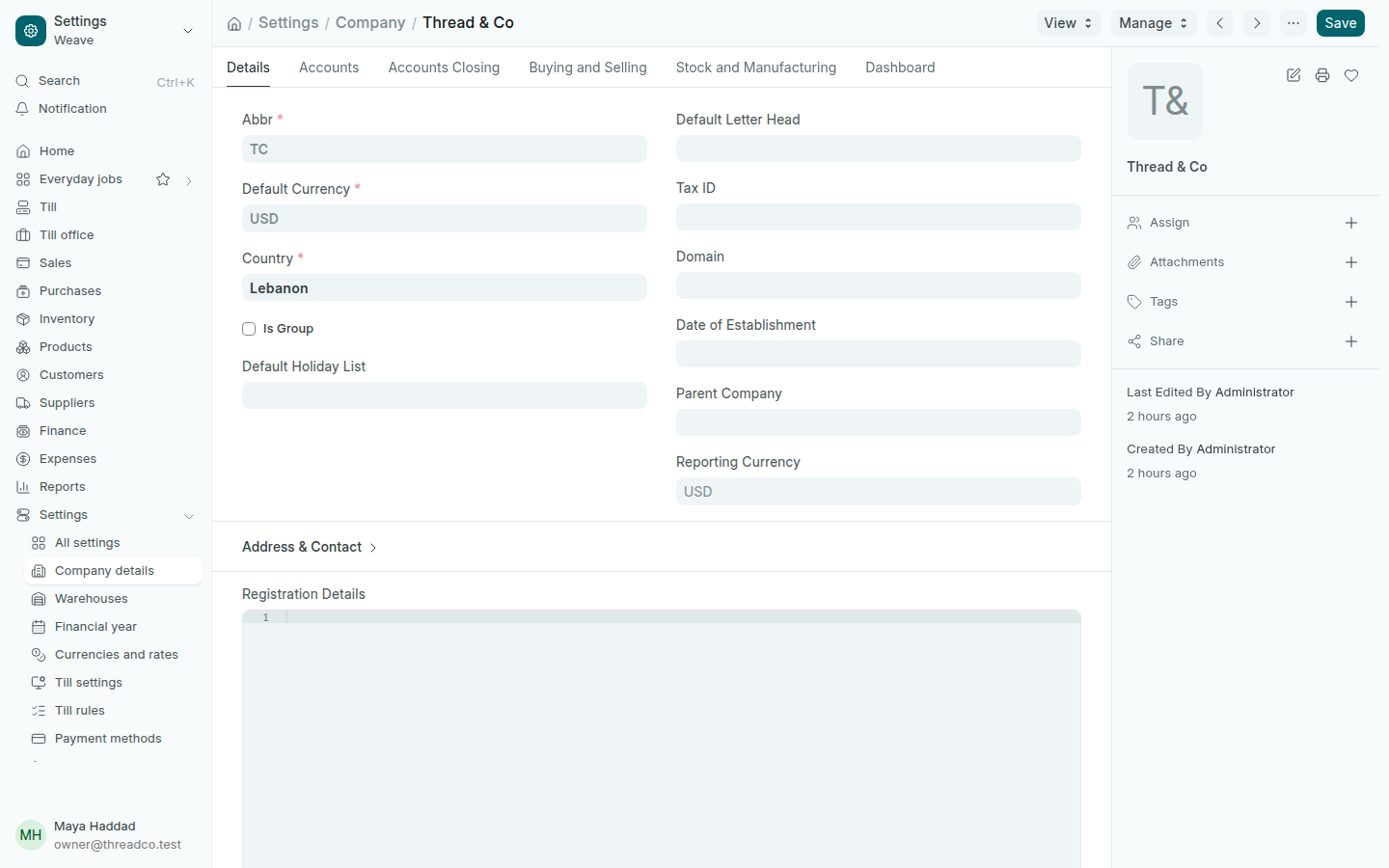Screen dimensions: 1389x868
Task: Click the Tax ID input field
Action: click(x=879, y=217)
